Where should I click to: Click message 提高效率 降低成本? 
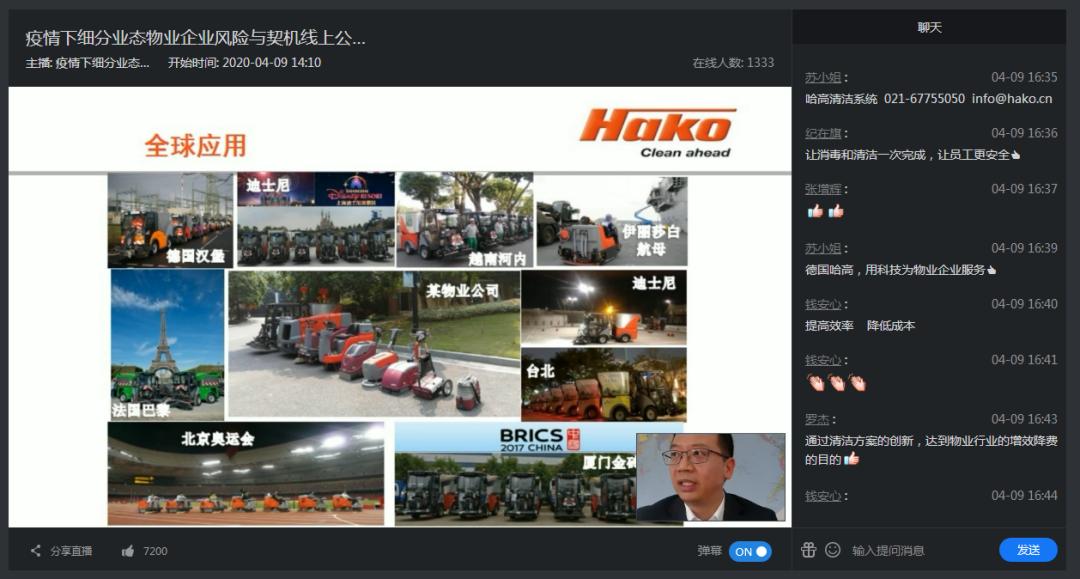pos(860,326)
